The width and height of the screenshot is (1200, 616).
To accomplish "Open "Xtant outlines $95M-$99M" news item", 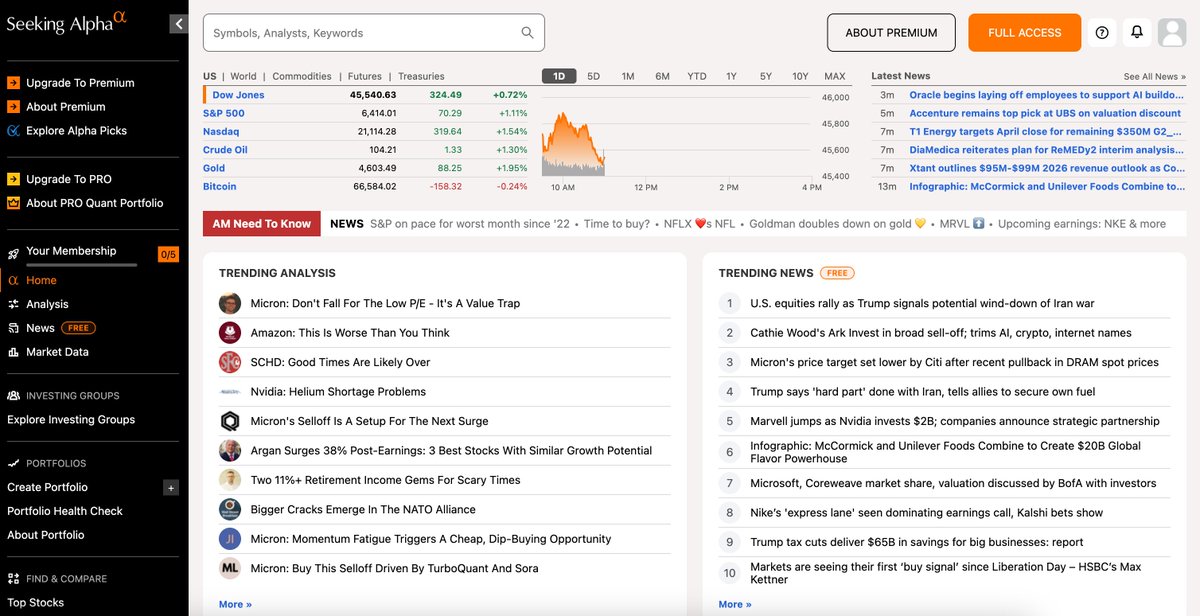I will [1047, 168].
